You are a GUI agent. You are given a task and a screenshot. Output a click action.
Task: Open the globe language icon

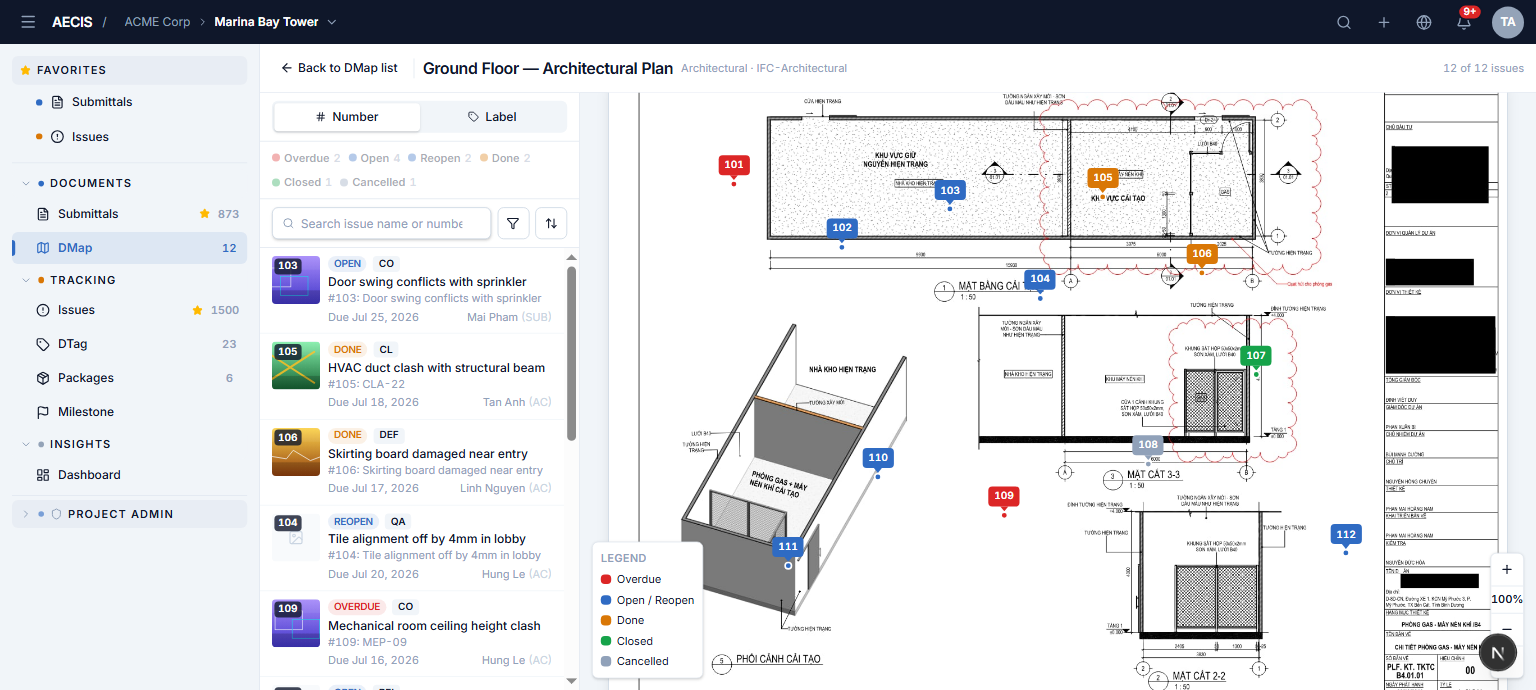pos(1424,22)
